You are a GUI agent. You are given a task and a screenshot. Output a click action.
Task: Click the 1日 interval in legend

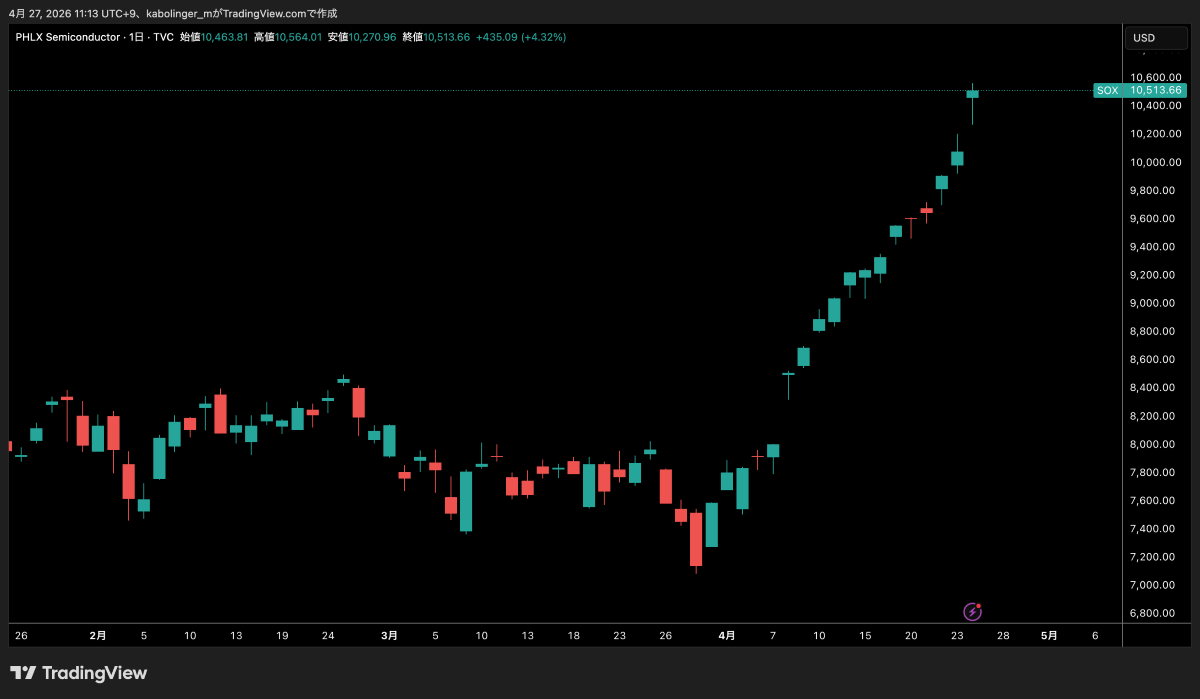point(137,37)
